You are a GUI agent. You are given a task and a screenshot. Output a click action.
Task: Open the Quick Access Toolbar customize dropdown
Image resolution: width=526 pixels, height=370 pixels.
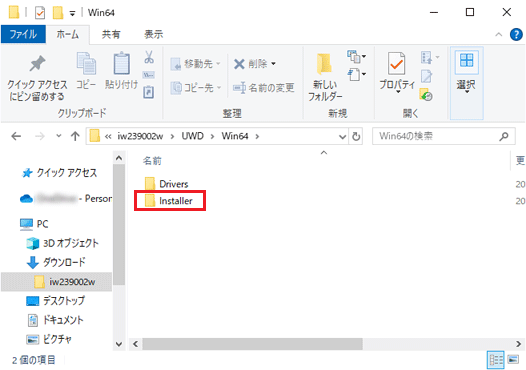[x=72, y=13]
